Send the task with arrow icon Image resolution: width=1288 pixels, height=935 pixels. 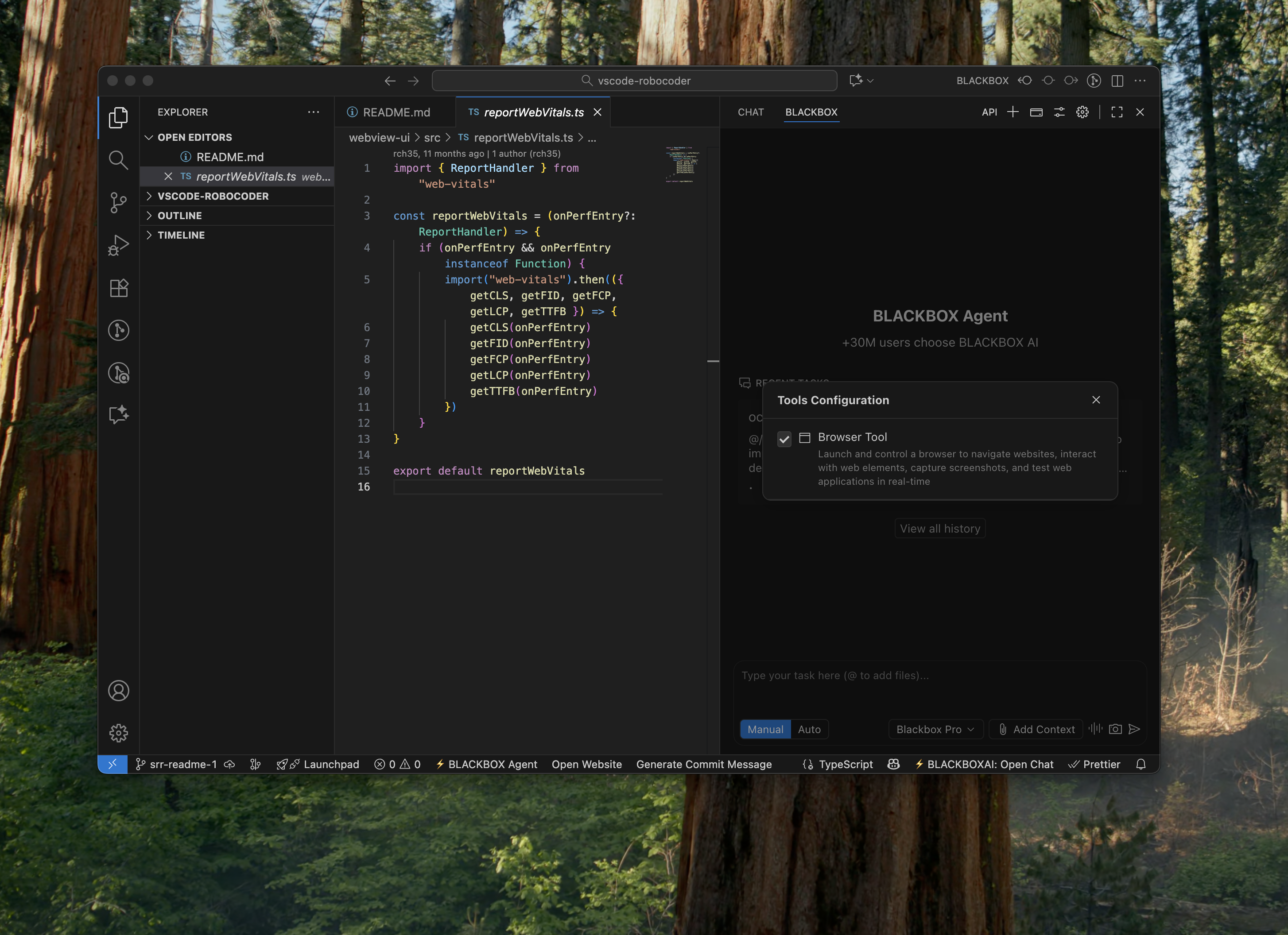1134,729
